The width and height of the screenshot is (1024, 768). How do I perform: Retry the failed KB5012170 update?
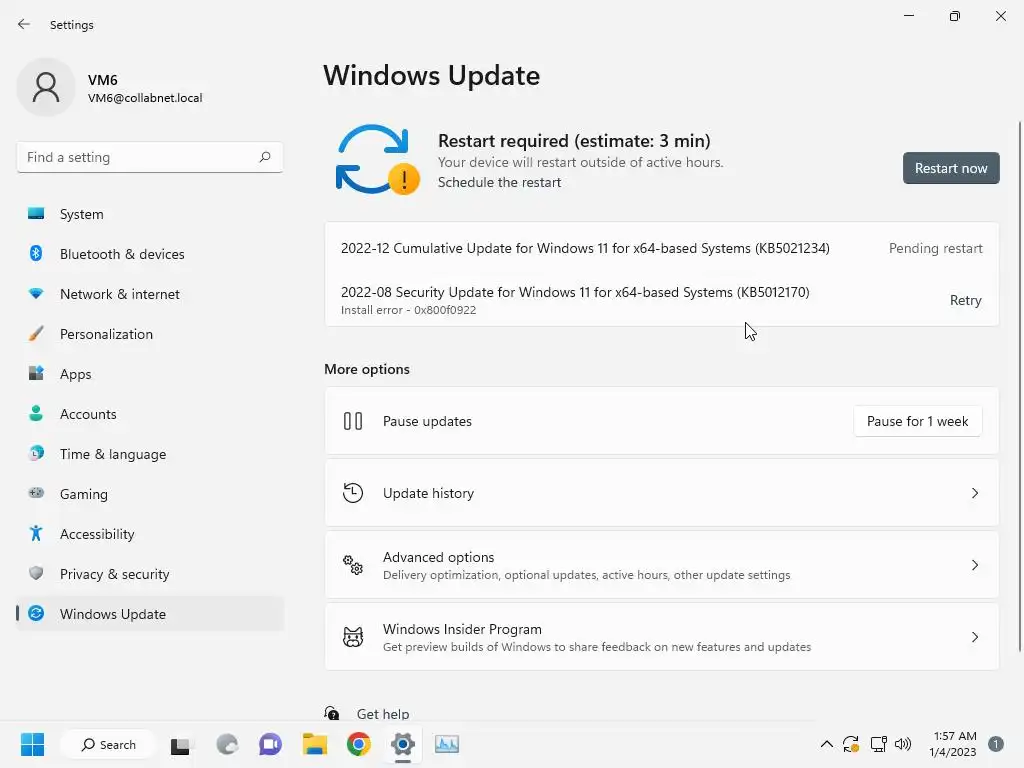click(x=965, y=300)
